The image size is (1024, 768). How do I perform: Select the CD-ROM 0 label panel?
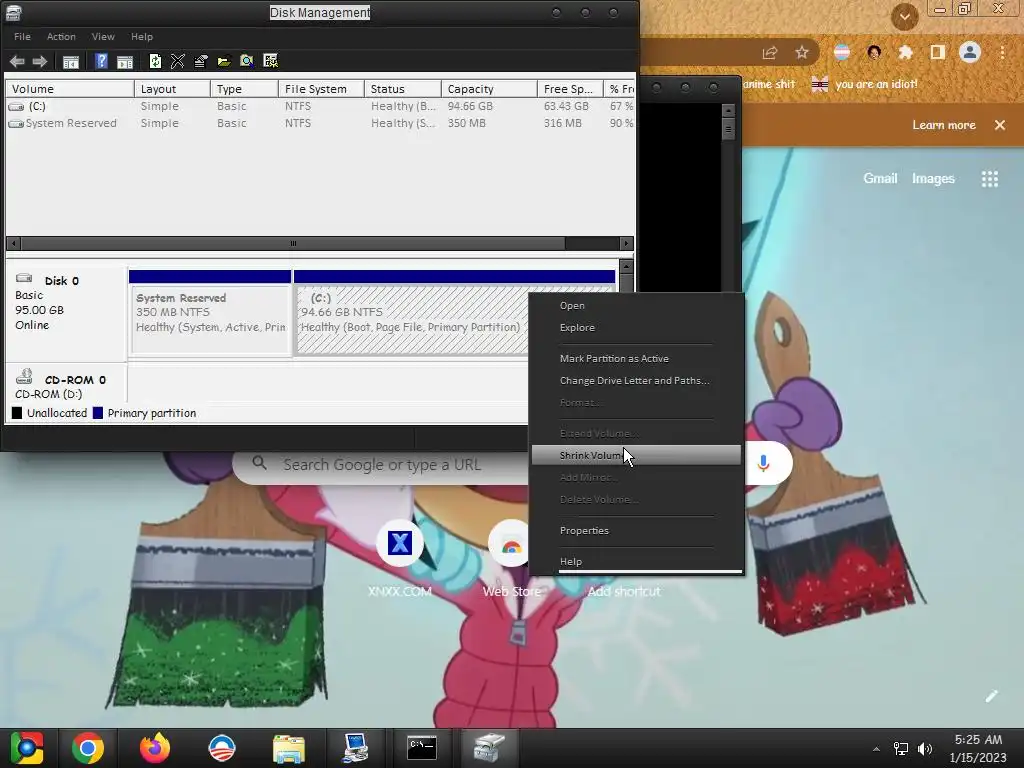[66, 384]
